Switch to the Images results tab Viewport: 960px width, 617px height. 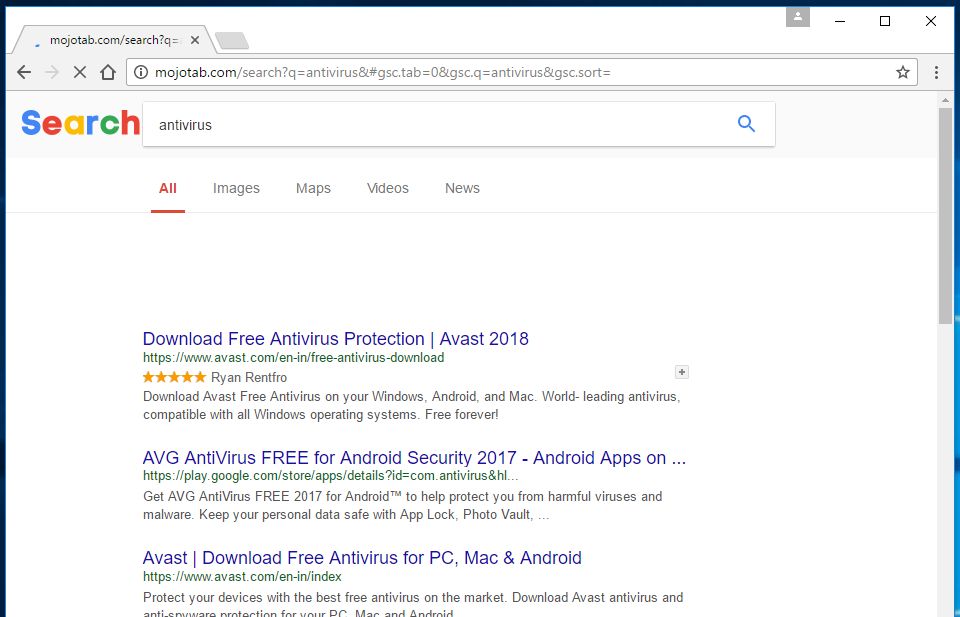point(236,188)
